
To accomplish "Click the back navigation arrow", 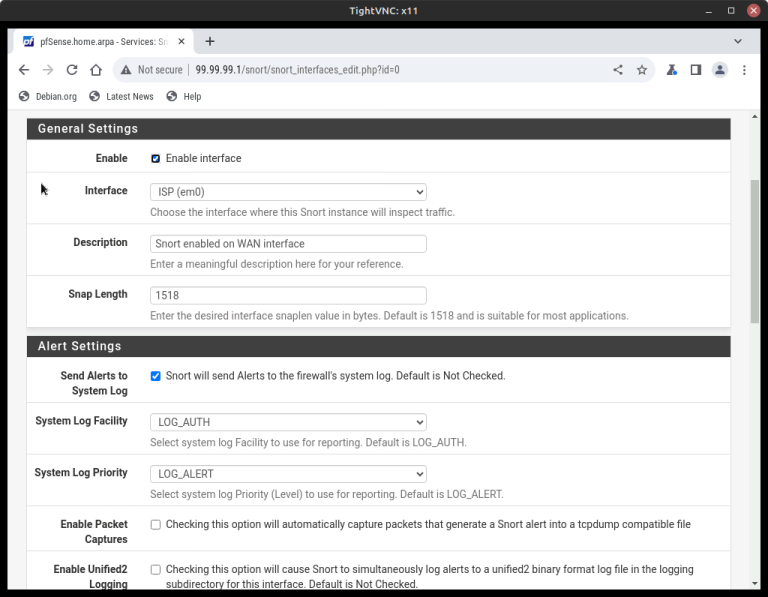I will tap(24, 70).
